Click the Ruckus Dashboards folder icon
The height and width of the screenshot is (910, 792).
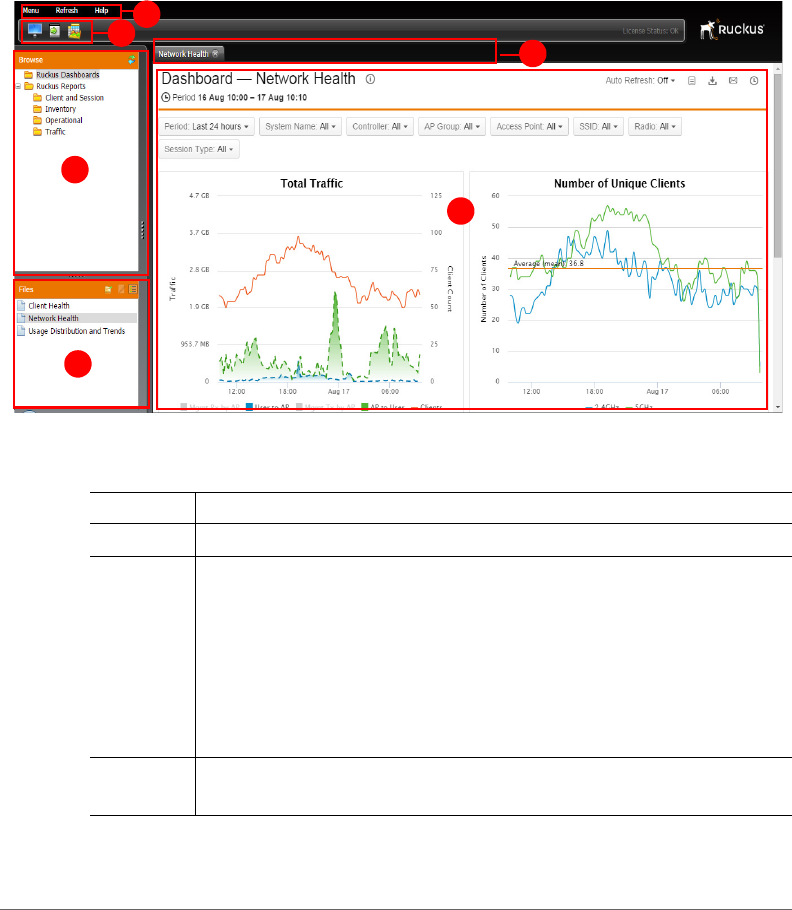(28, 75)
